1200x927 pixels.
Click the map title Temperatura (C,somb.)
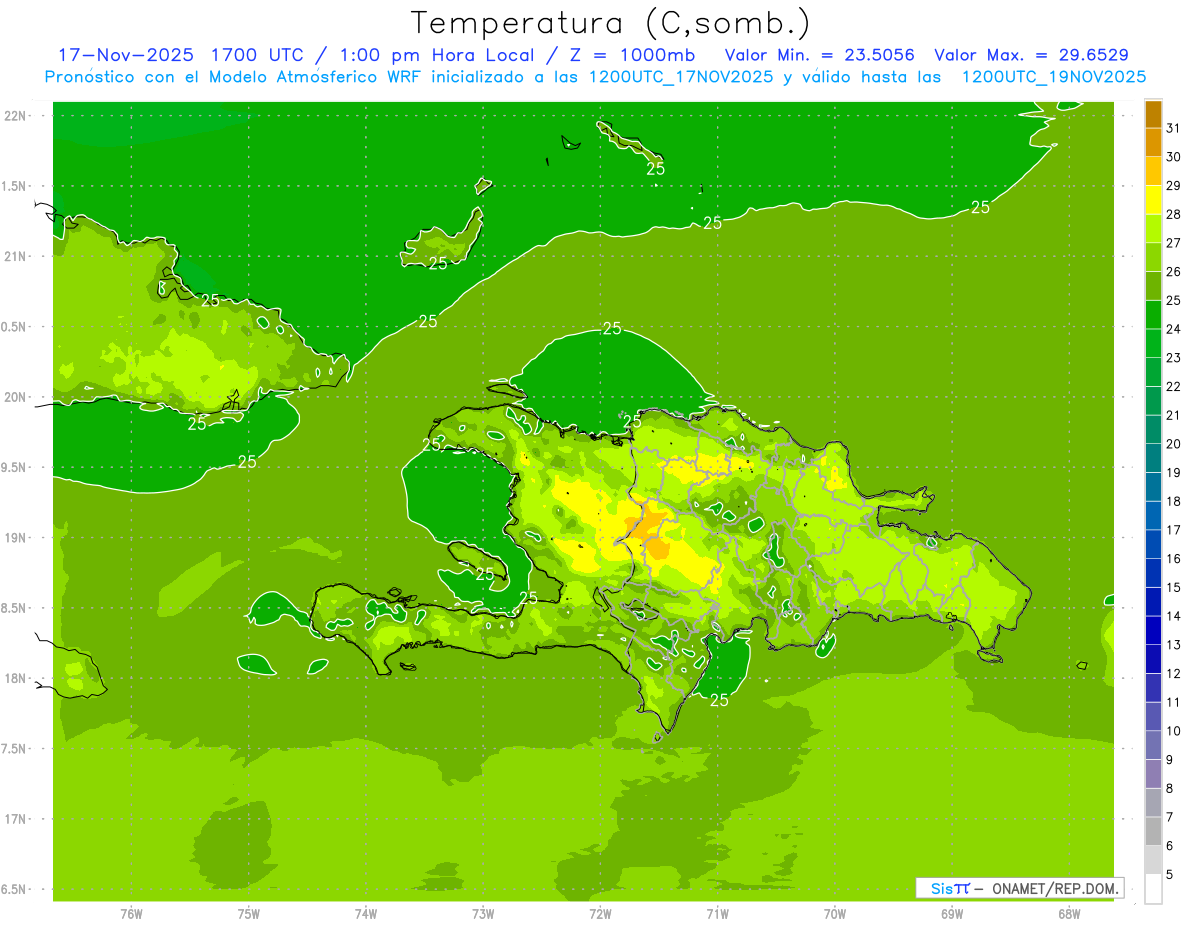[x=611, y=22]
